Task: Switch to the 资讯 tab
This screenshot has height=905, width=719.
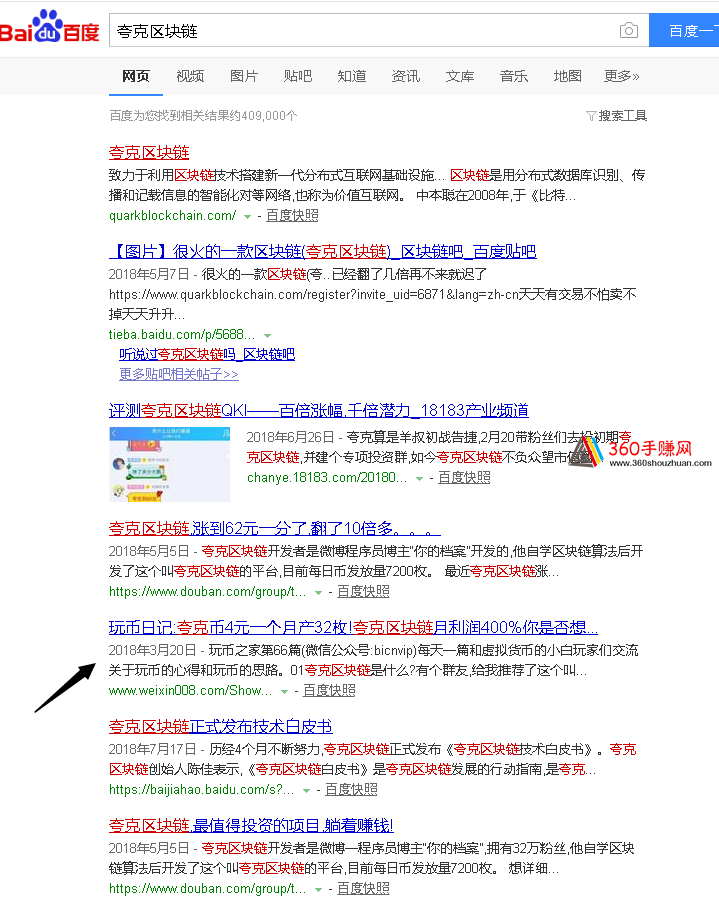Action: [x=406, y=76]
